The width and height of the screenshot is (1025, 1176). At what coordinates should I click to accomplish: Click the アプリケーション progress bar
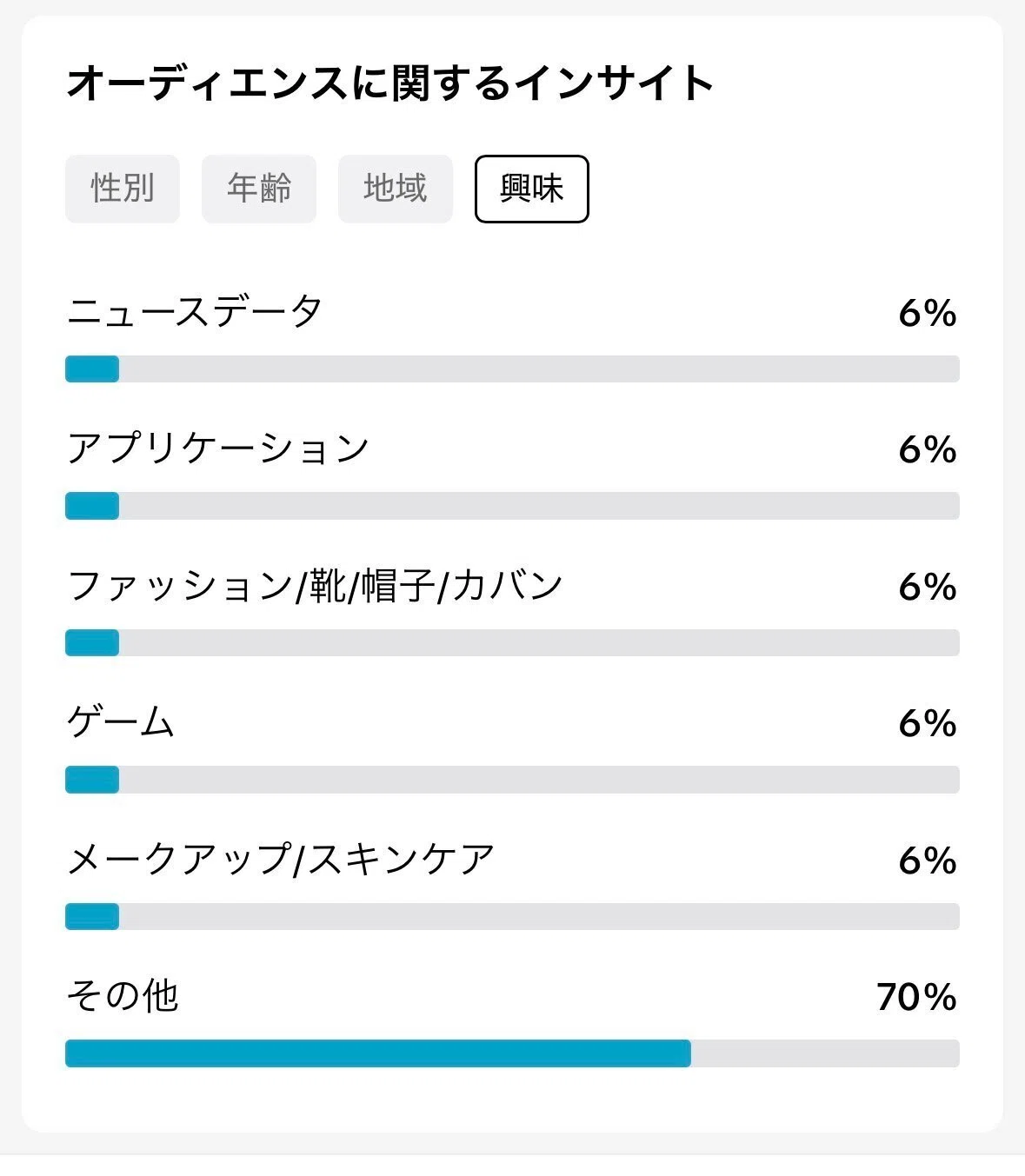coord(512,506)
